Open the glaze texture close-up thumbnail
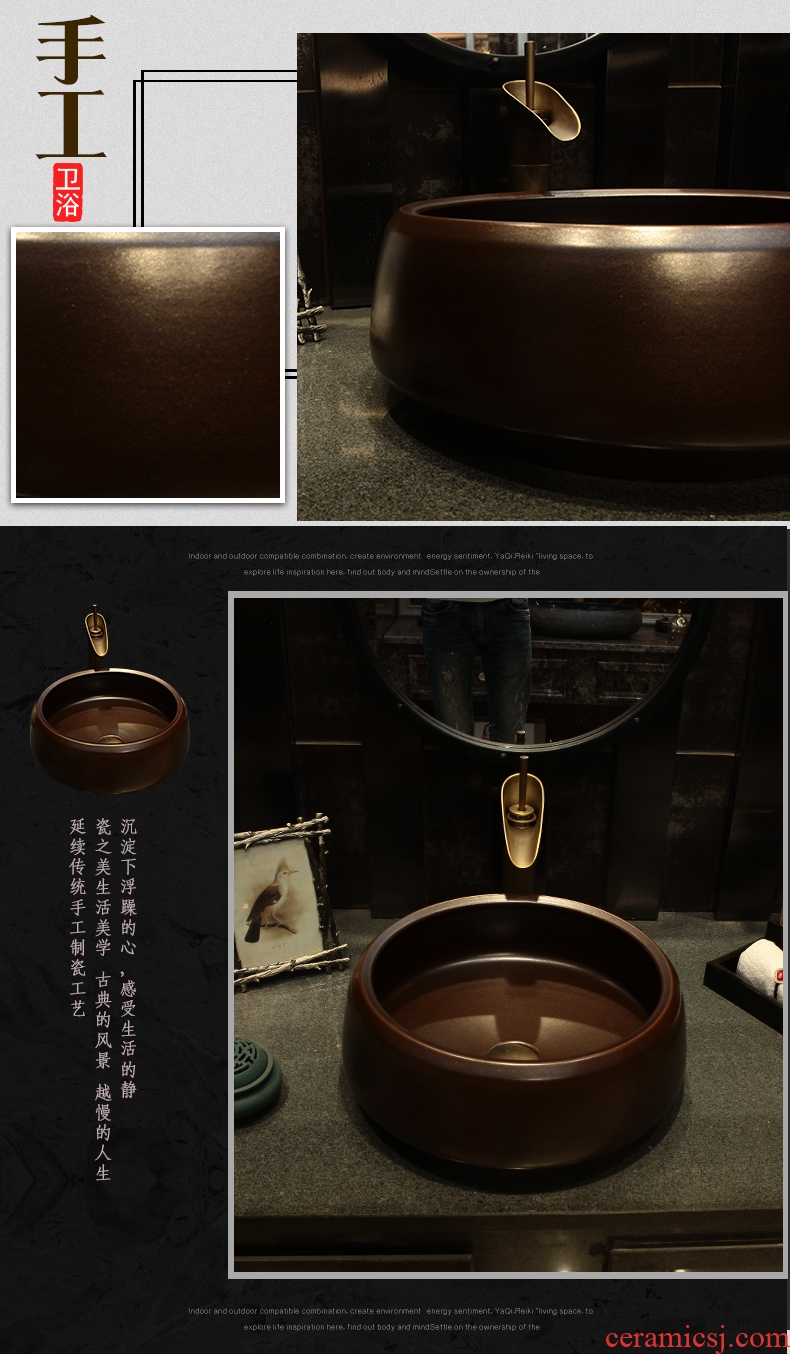790x1354 pixels. pyautogui.click(x=148, y=365)
